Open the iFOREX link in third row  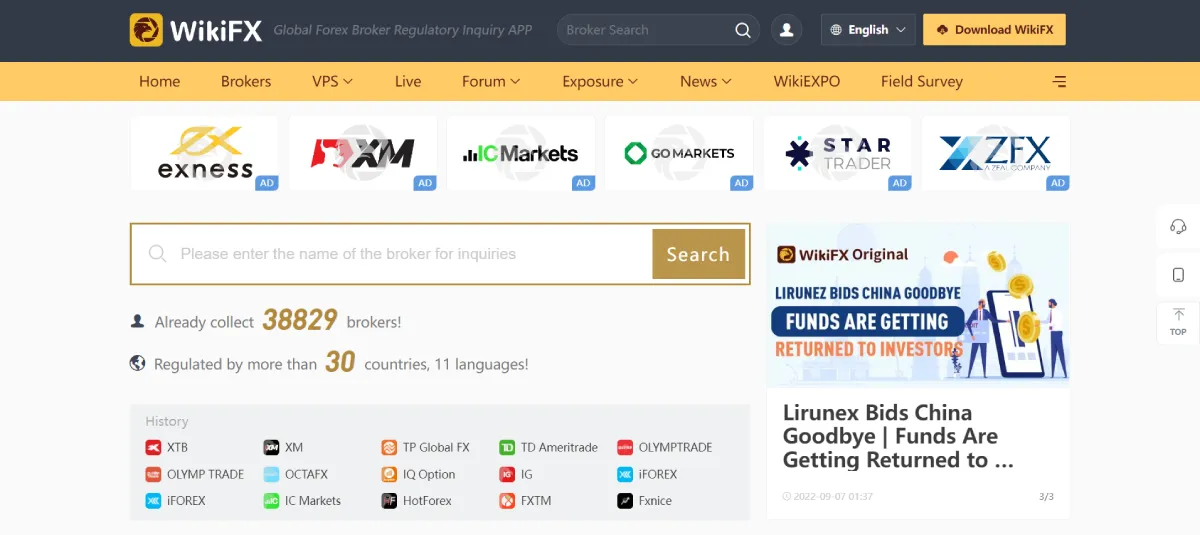[x=175, y=501]
